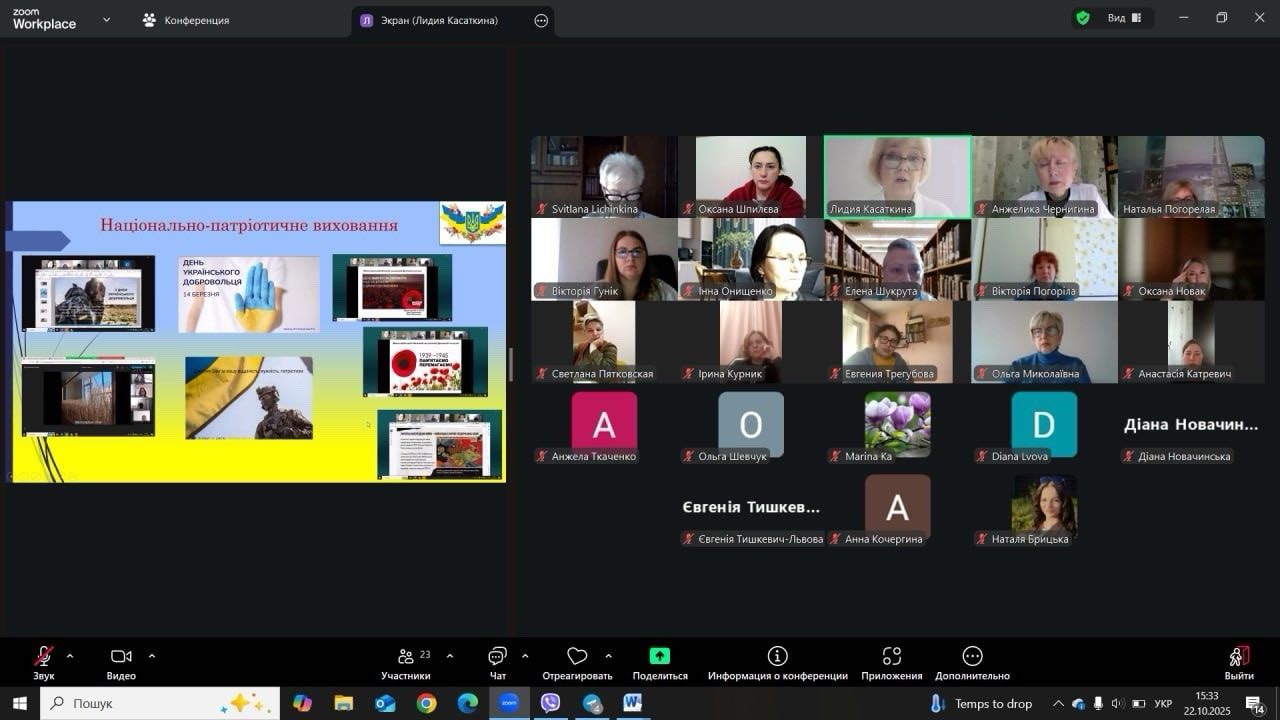Expand the audio options arrow beside Звук
This screenshot has width=1280, height=720.
pyautogui.click(x=70, y=656)
